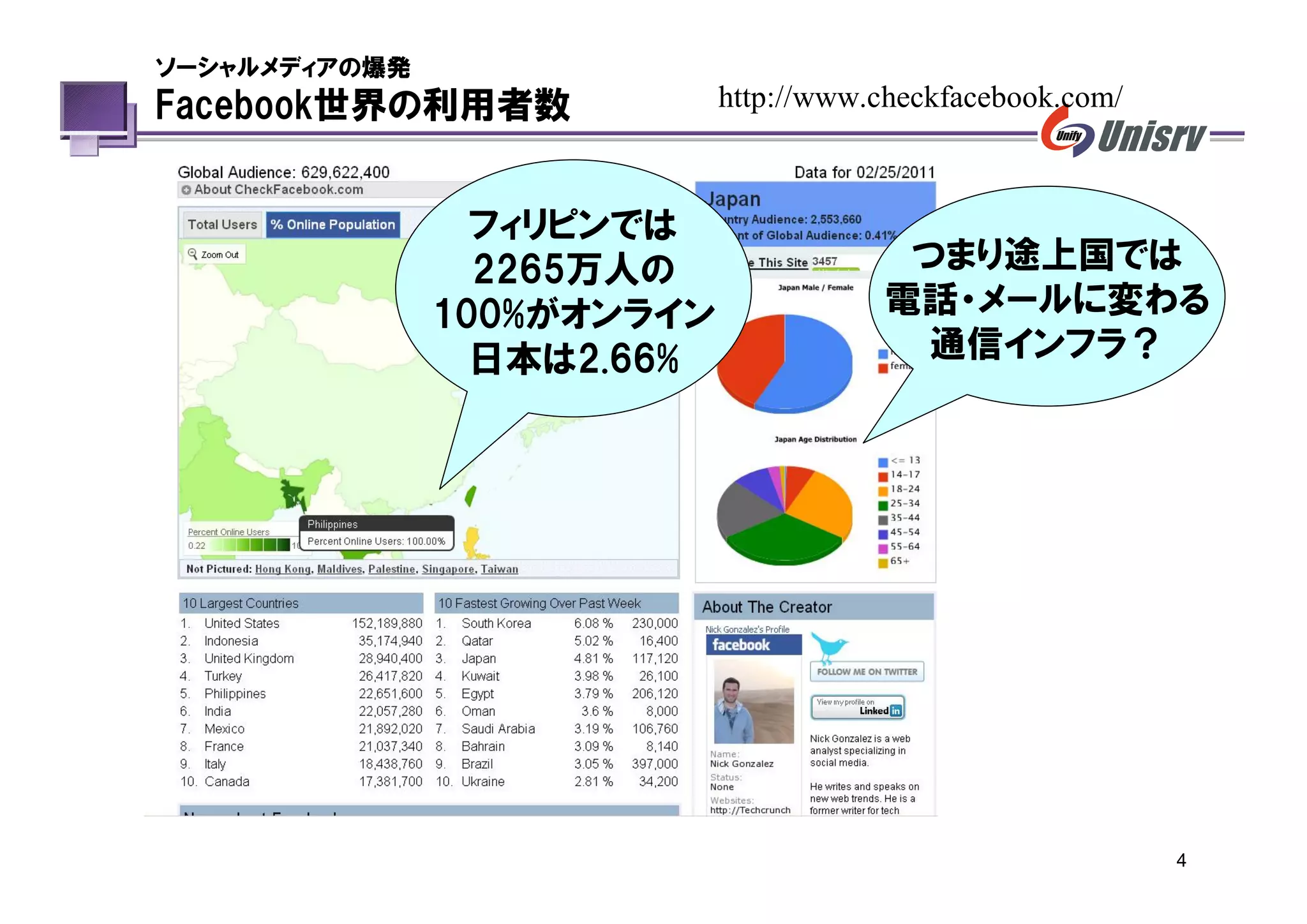Open the Singapore link
This screenshot has height=924, width=1307.
[448, 569]
